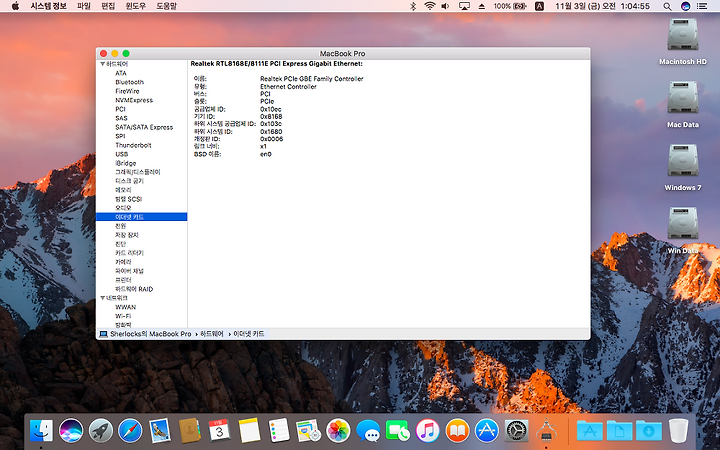
Task: Select Bluetooth in hardware sidebar
Action: coord(129,82)
